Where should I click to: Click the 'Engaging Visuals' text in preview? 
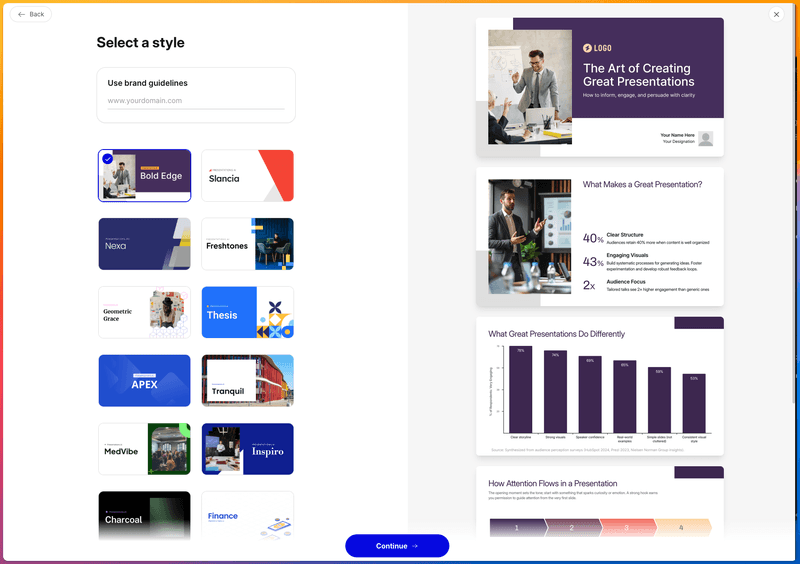coord(627,255)
